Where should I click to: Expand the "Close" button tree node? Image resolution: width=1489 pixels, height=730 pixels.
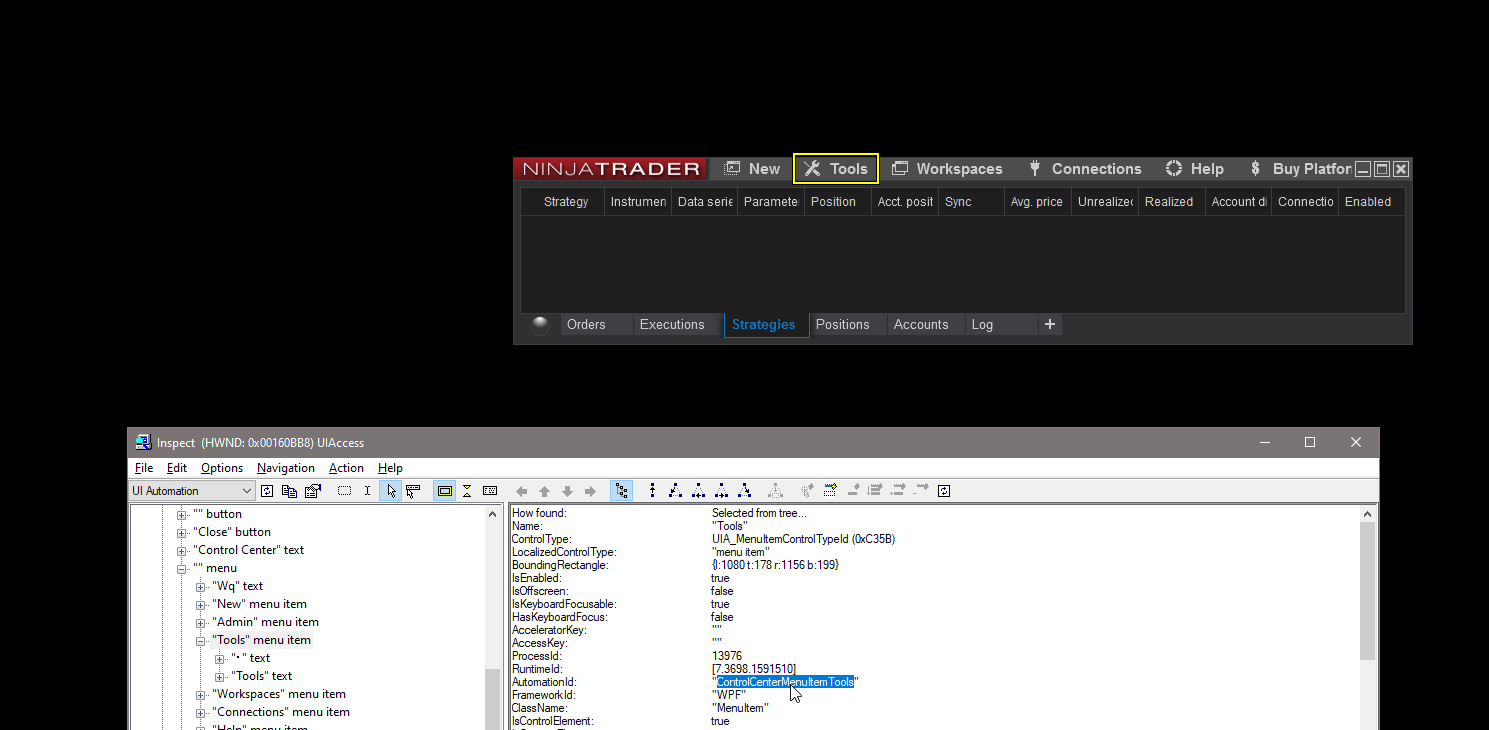[x=182, y=533]
